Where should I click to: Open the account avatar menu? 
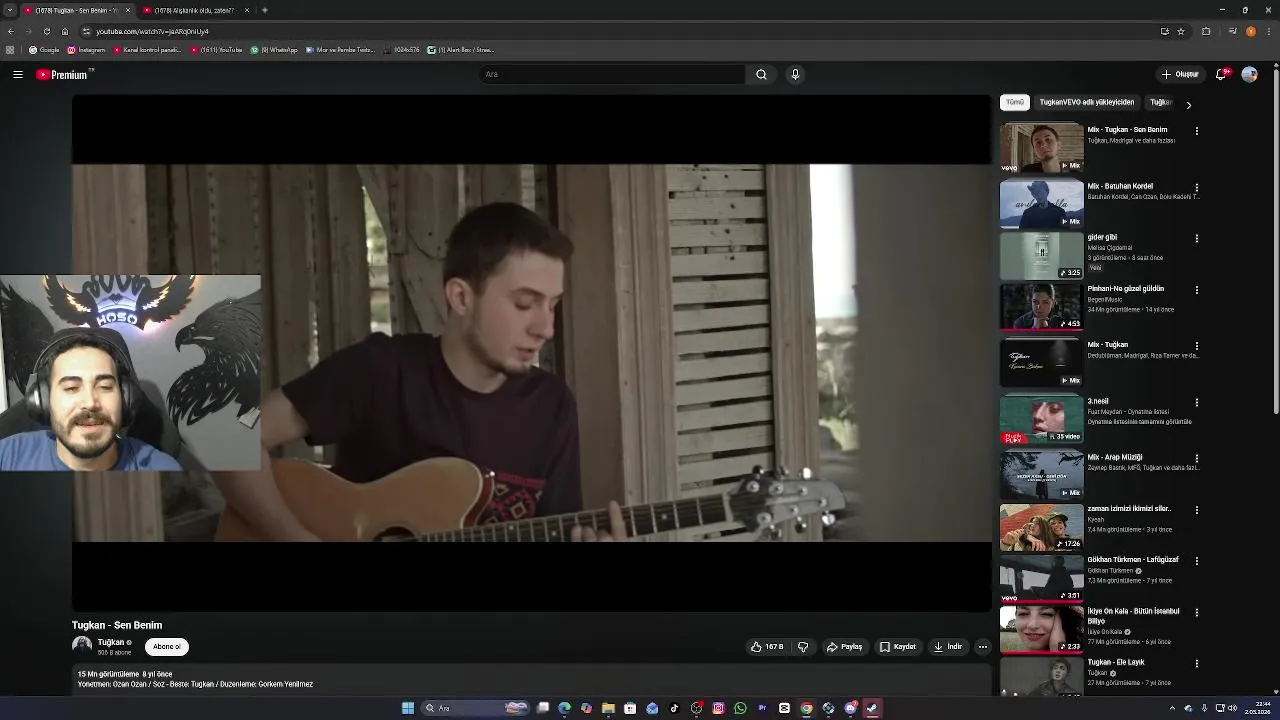1249,74
